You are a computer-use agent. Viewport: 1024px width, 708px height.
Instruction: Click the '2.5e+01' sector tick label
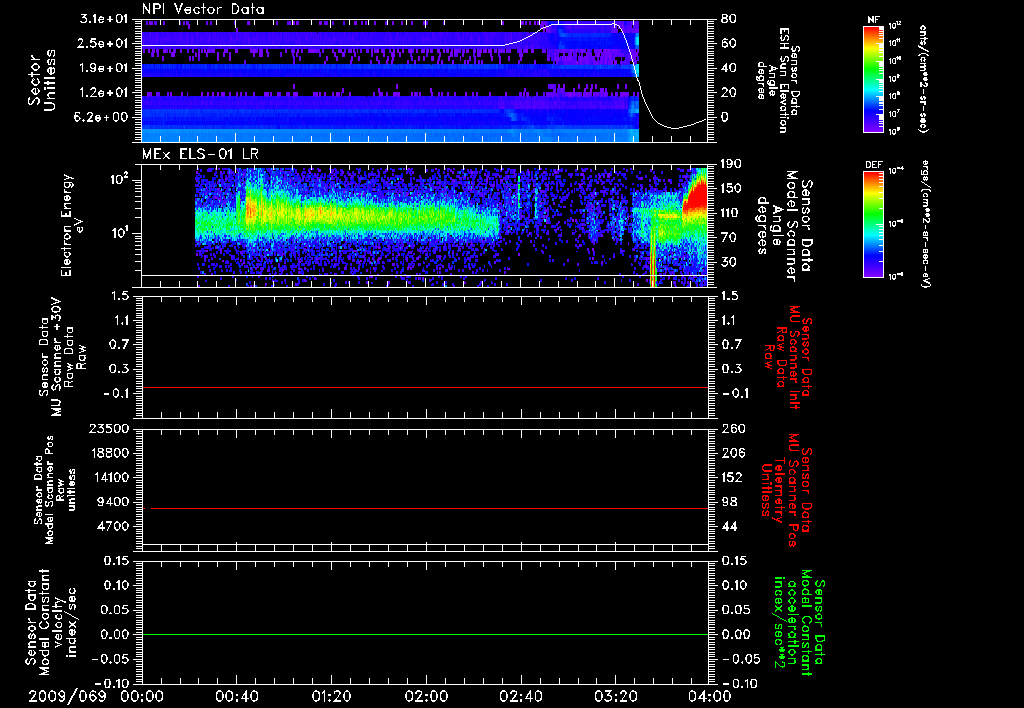[104, 43]
